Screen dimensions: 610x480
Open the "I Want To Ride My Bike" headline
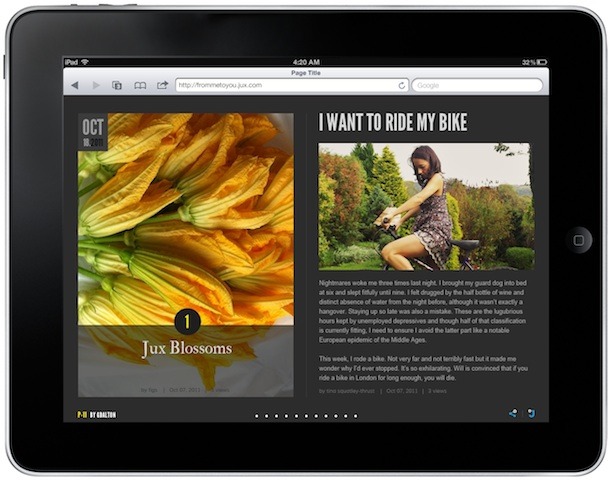coord(393,123)
